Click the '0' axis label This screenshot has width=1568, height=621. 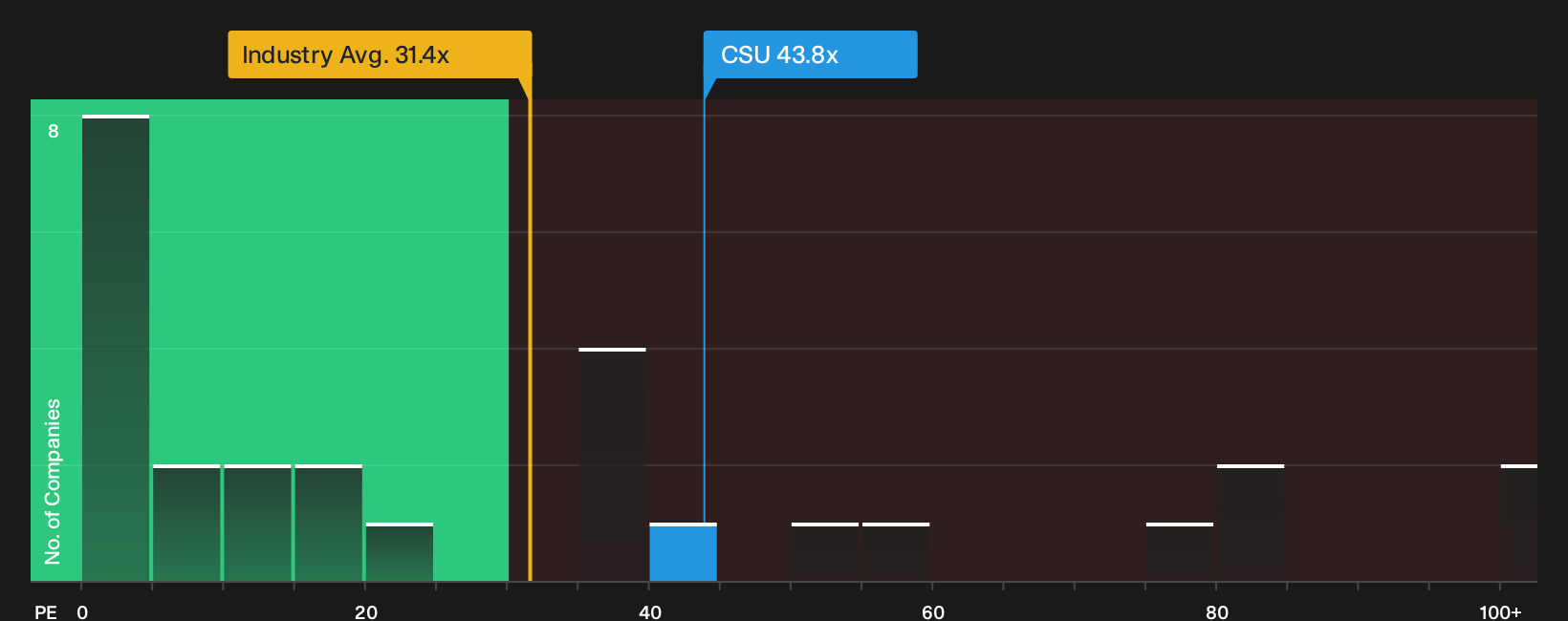[x=82, y=611]
